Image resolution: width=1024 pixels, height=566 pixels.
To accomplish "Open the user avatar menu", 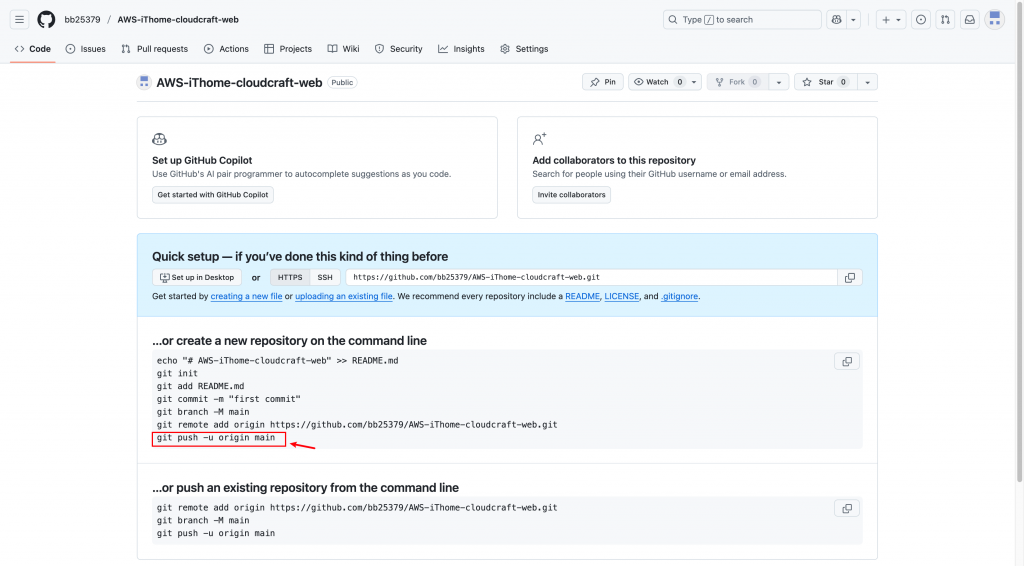I will (x=995, y=20).
